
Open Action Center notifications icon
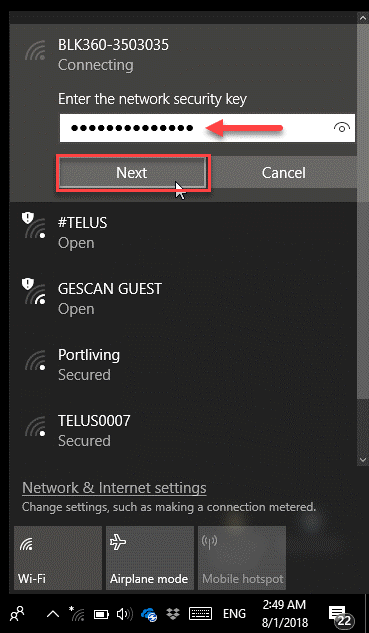tap(340, 615)
